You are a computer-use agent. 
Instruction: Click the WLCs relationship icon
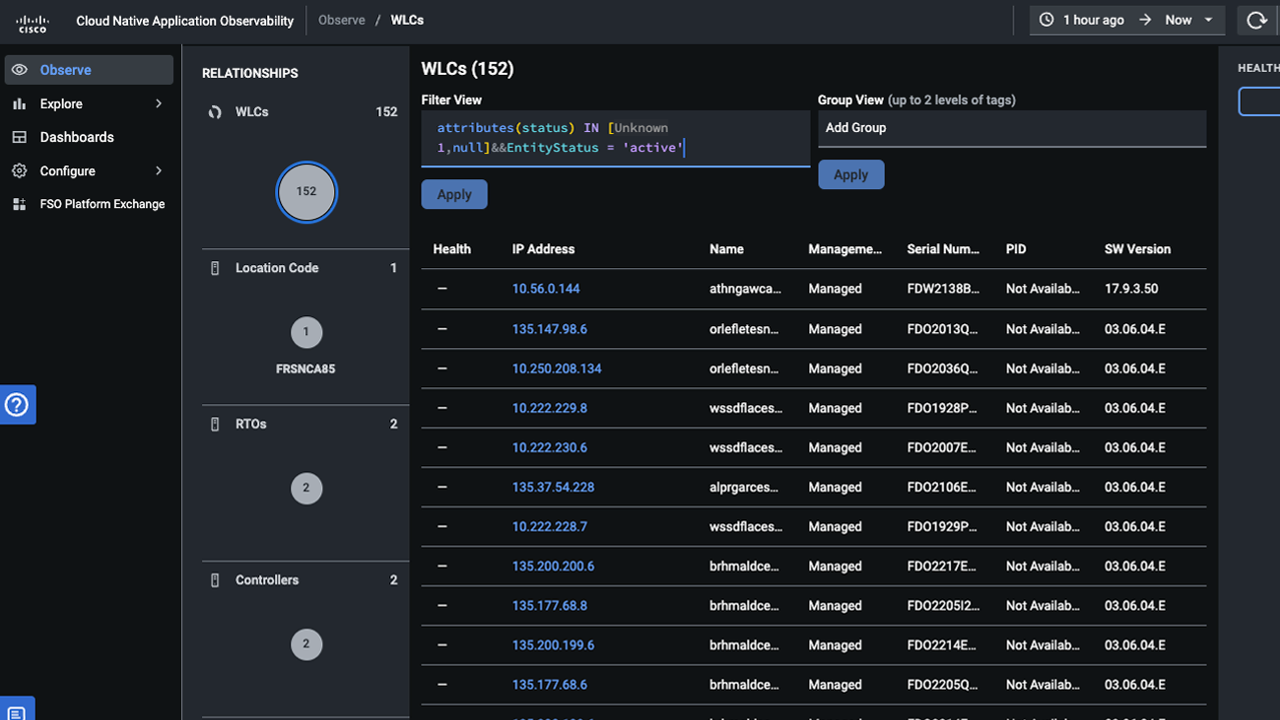214,111
